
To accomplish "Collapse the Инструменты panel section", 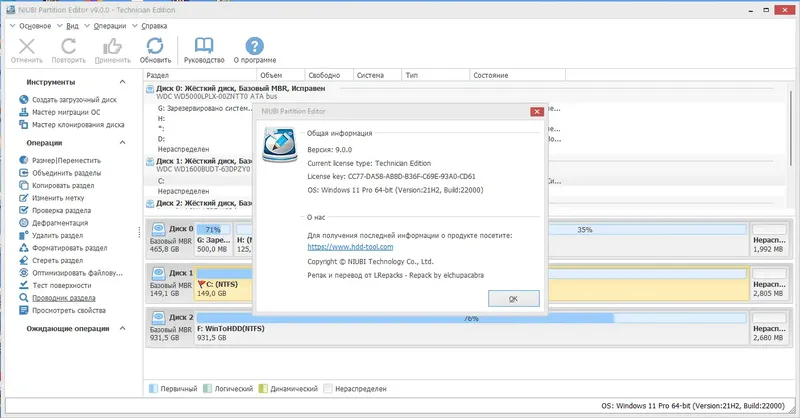I will (122, 82).
